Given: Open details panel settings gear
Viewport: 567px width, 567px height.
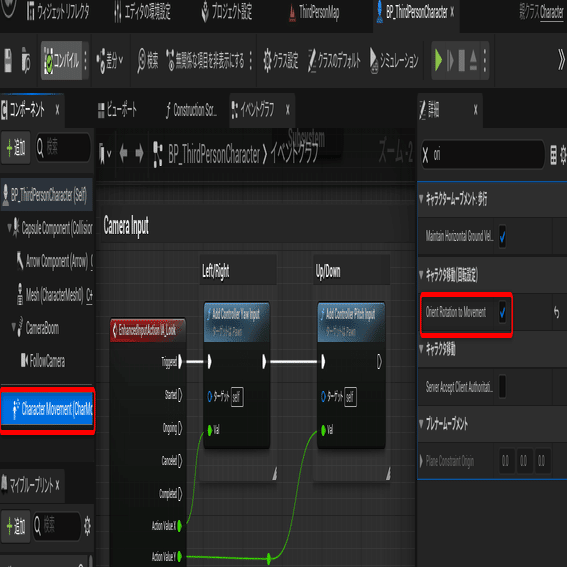Looking at the screenshot, I should coord(563,155).
